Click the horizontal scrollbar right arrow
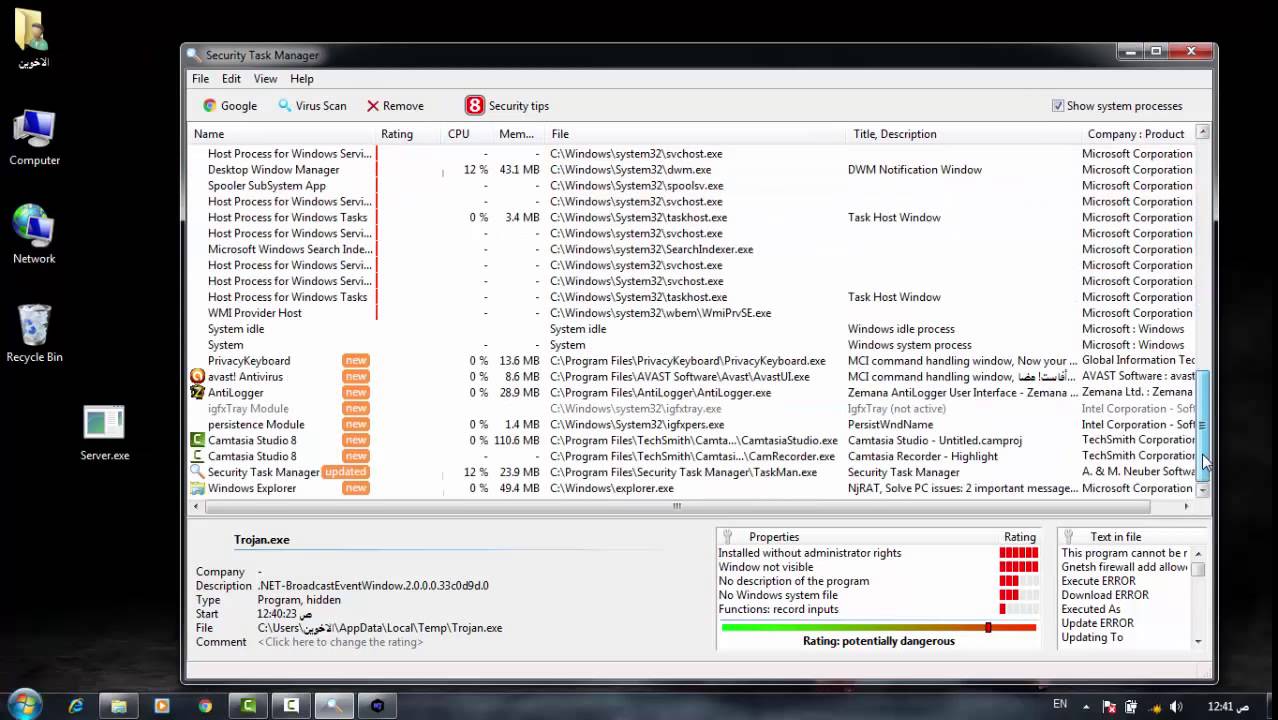1278x720 pixels. coord(1187,506)
